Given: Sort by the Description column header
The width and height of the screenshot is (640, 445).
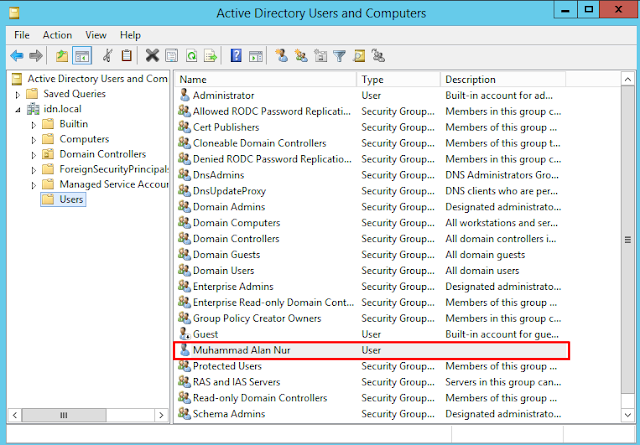Looking at the screenshot, I should (503, 79).
